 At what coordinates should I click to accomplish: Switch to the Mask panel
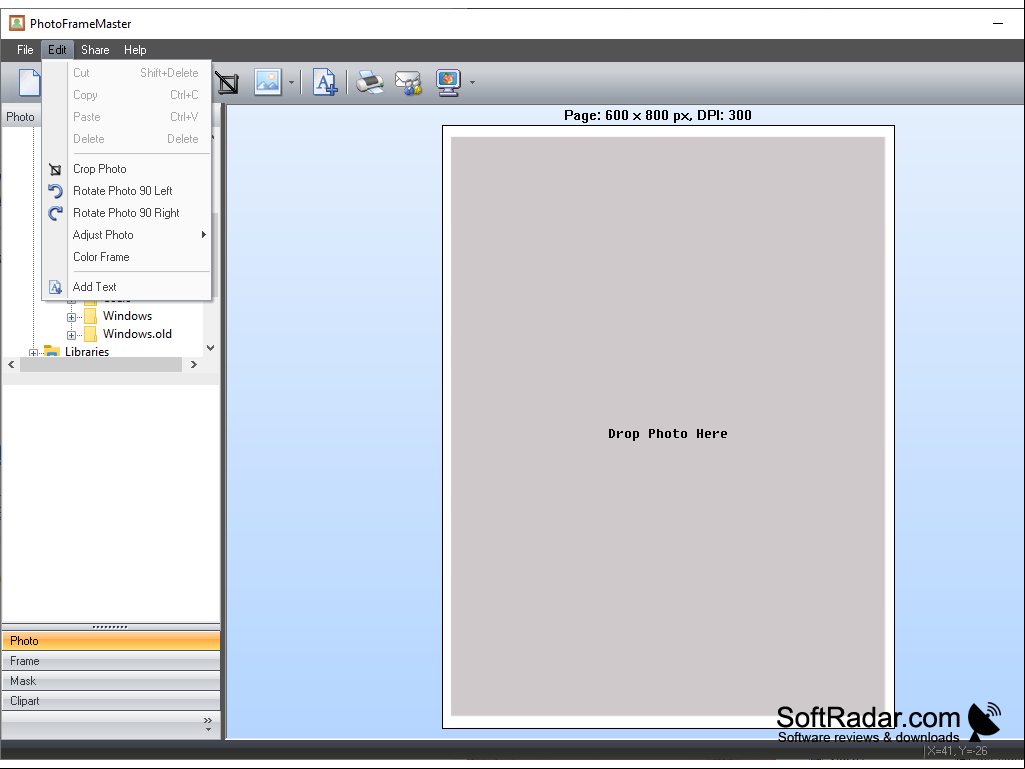[111, 681]
